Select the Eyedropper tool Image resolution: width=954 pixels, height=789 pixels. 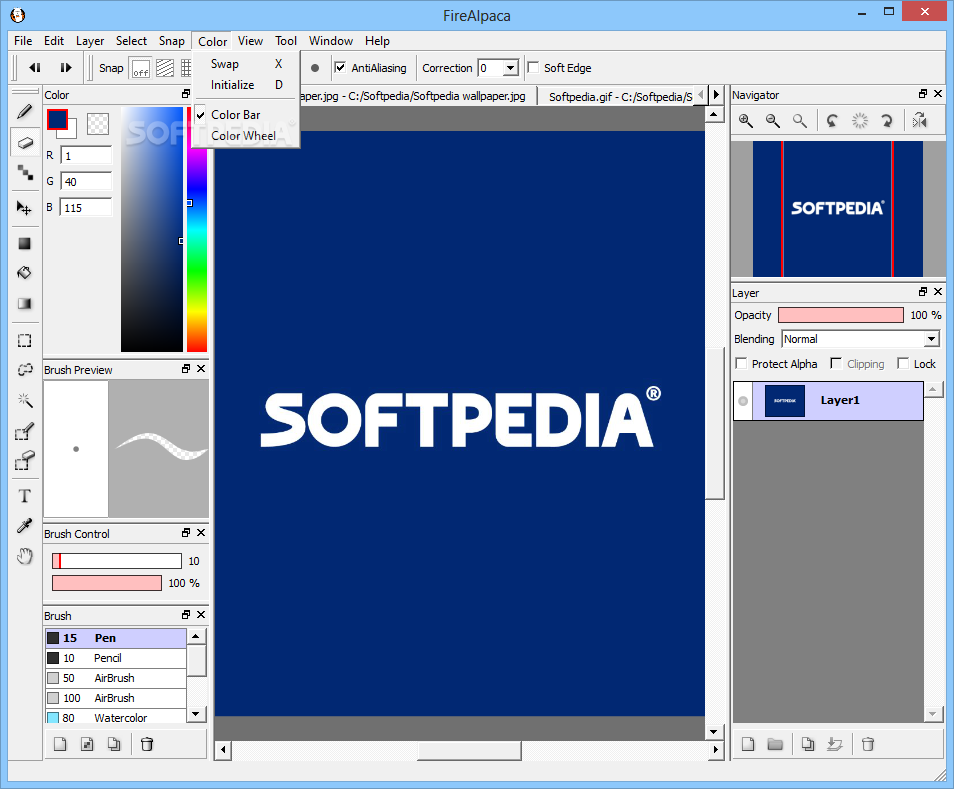point(24,526)
